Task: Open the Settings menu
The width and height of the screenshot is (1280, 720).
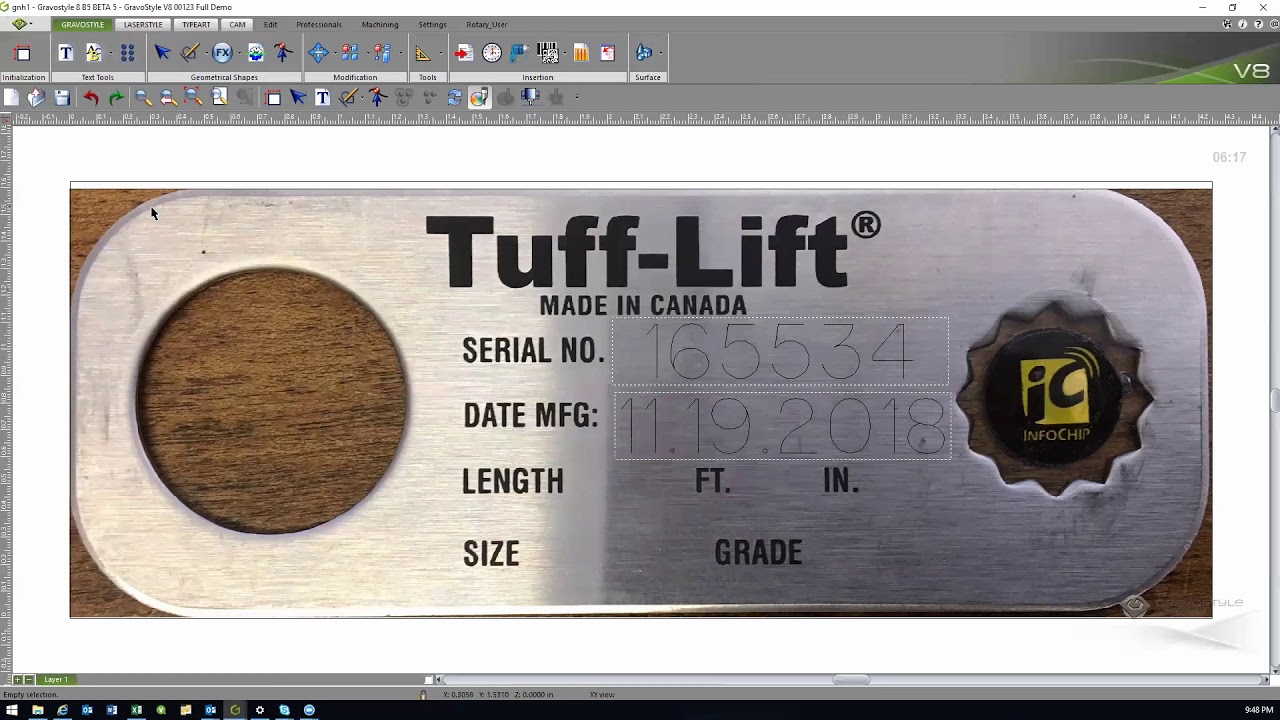Action: pyautogui.click(x=432, y=24)
